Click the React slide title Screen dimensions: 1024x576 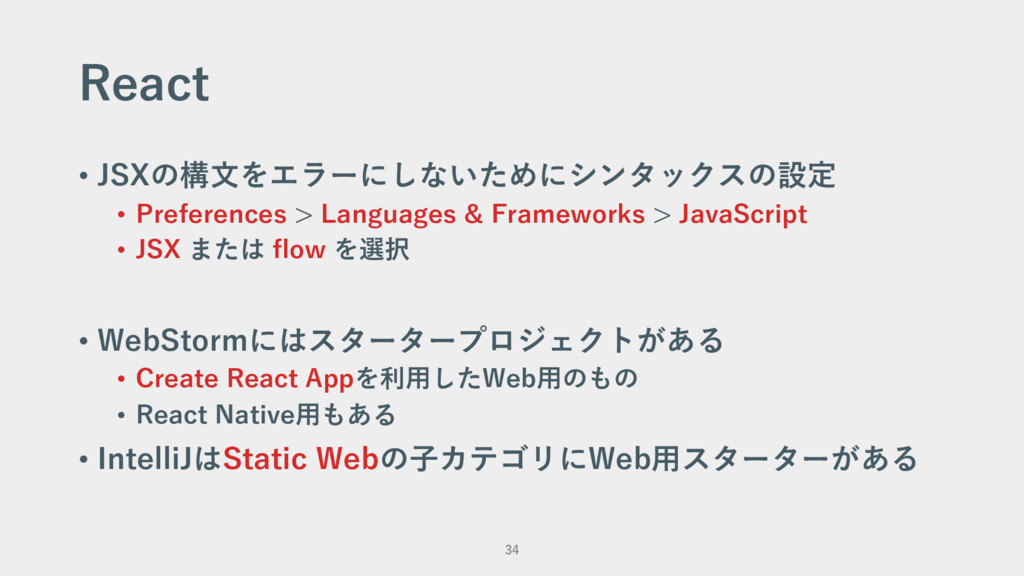click(x=144, y=83)
